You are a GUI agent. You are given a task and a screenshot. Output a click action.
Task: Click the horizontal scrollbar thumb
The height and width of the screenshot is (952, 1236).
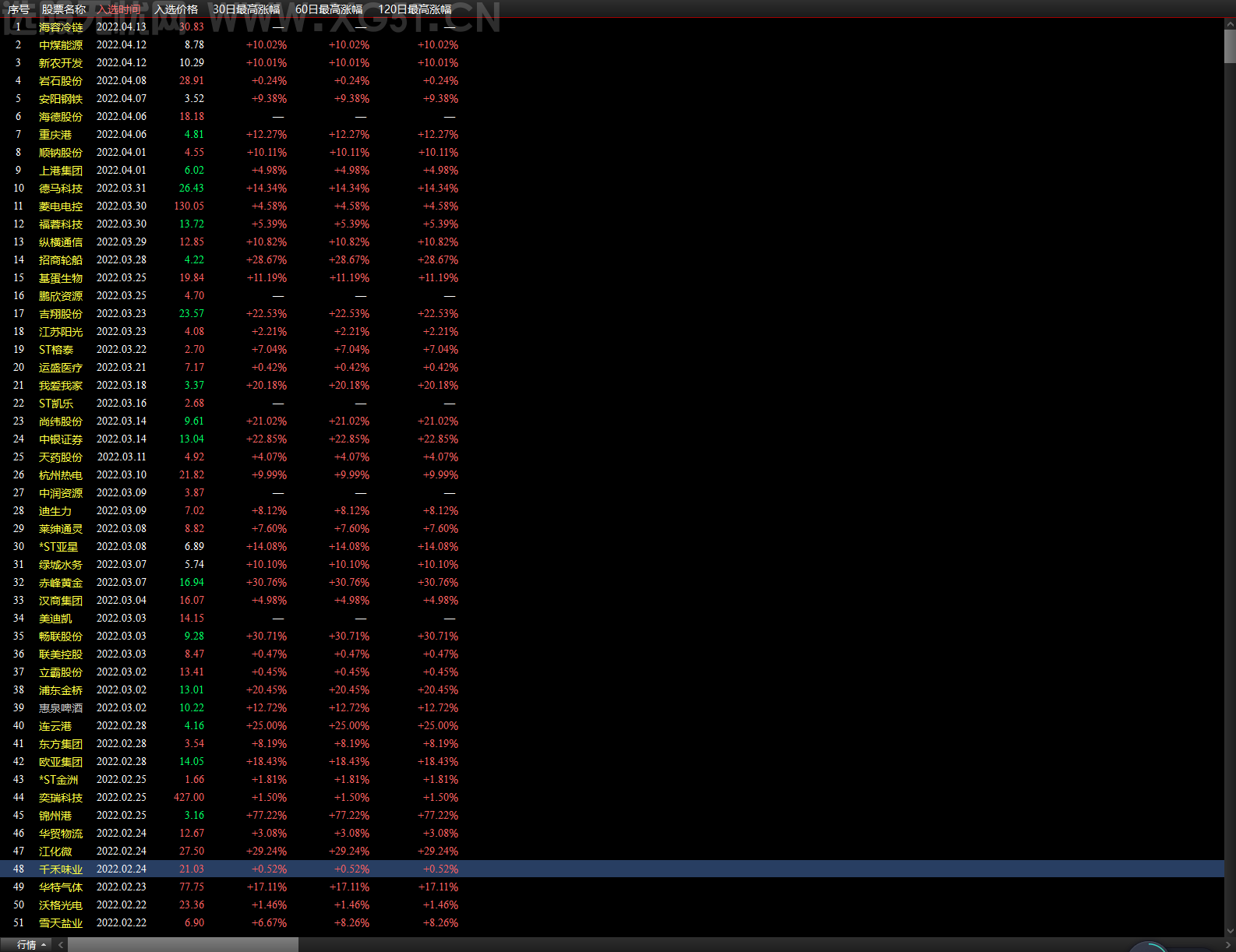coord(183,944)
